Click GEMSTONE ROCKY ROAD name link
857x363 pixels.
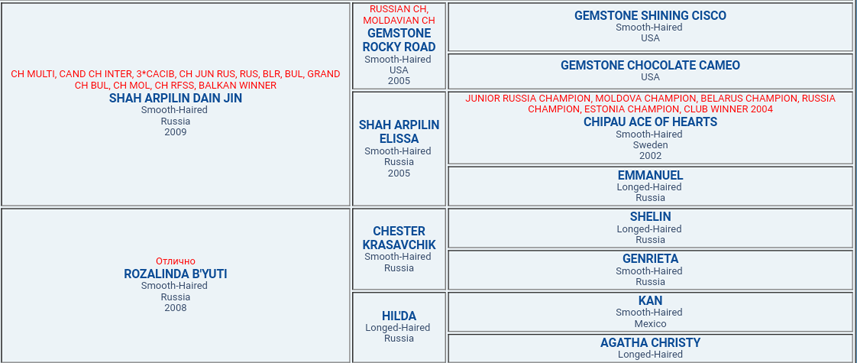point(399,40)
